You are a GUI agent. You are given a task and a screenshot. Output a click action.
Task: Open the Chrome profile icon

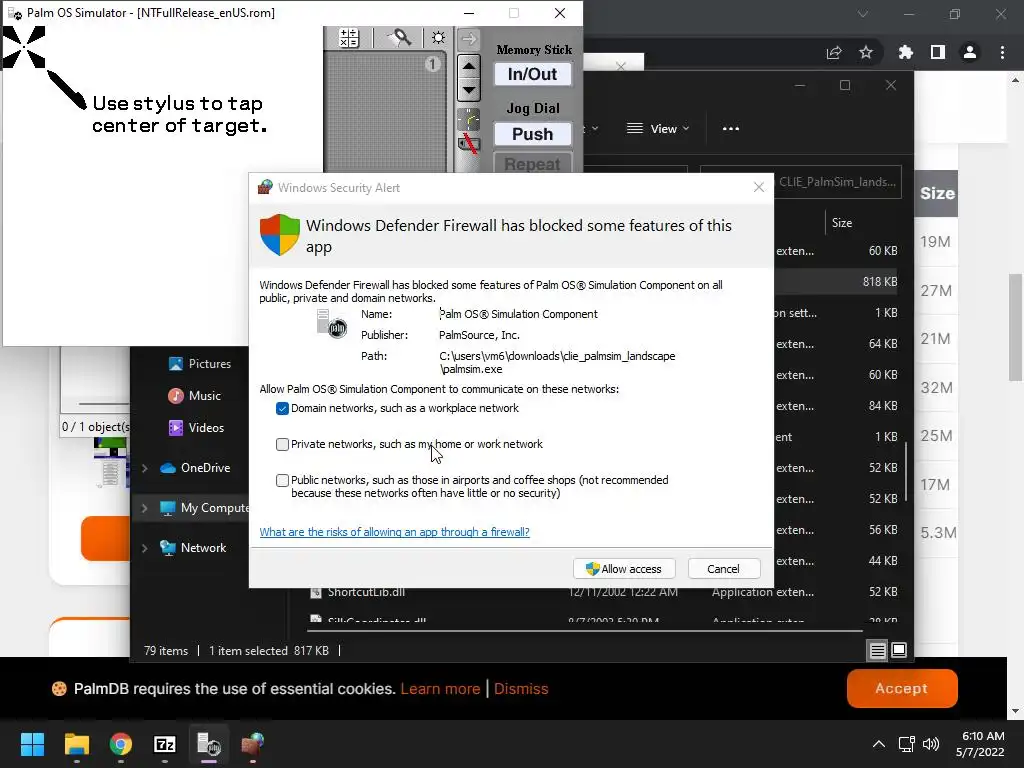point(970,52)
